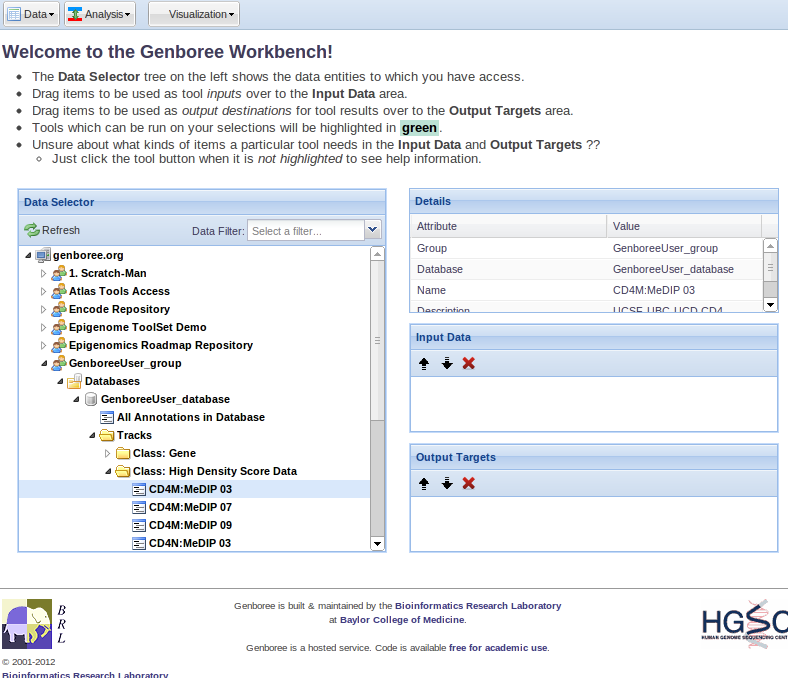Click the BRL elephant logo
The height and width of the screenshot is (678, 788).
[x=27, y=624]
